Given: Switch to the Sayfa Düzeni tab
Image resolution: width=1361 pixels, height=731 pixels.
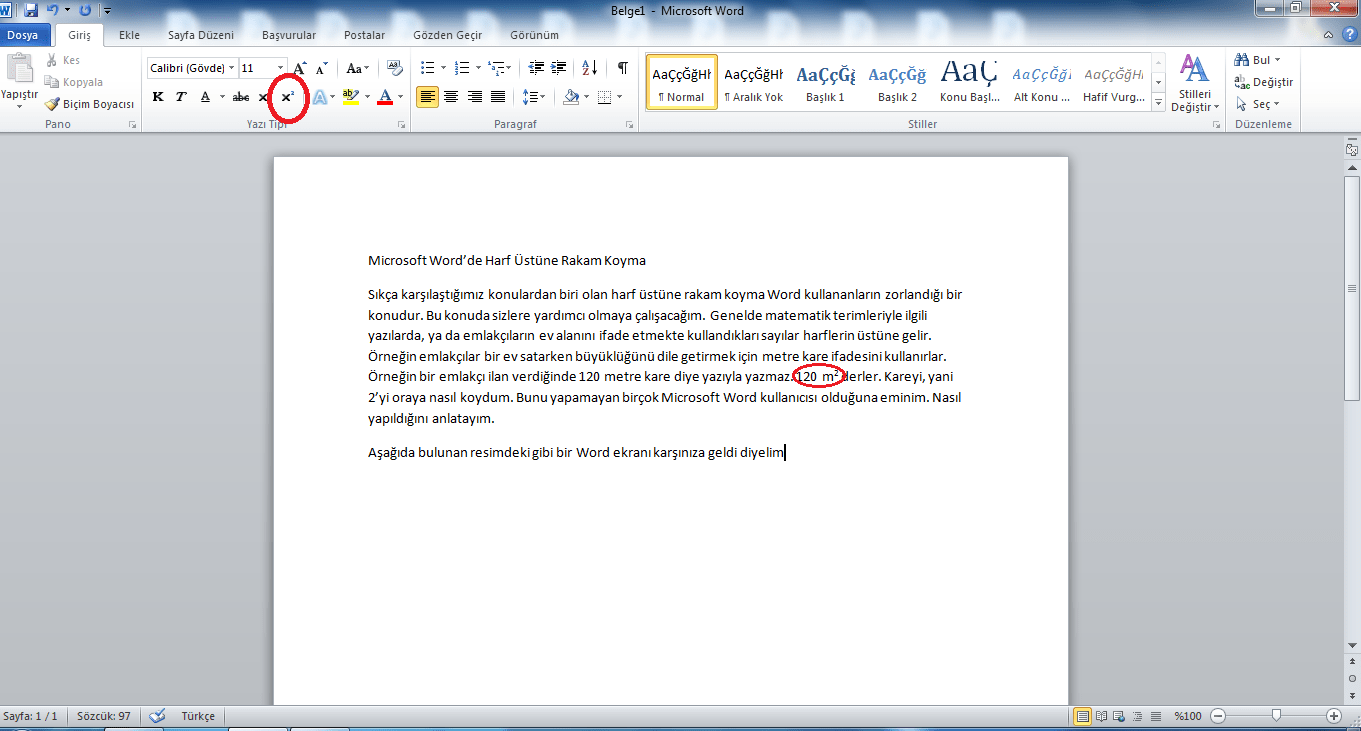Looking at the screenshot, I should (x=201, y=35).
